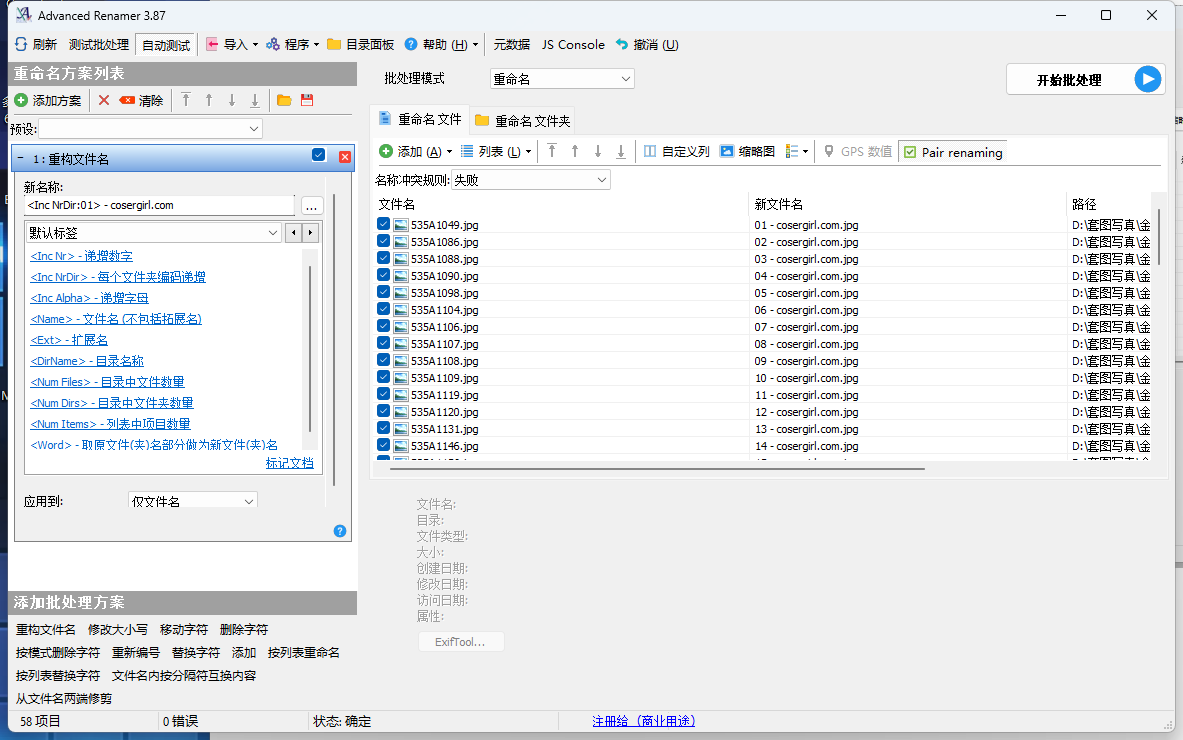Click the thumbnail view icon in file toolbar
1183x740 pixels.
tap(727, 152)
